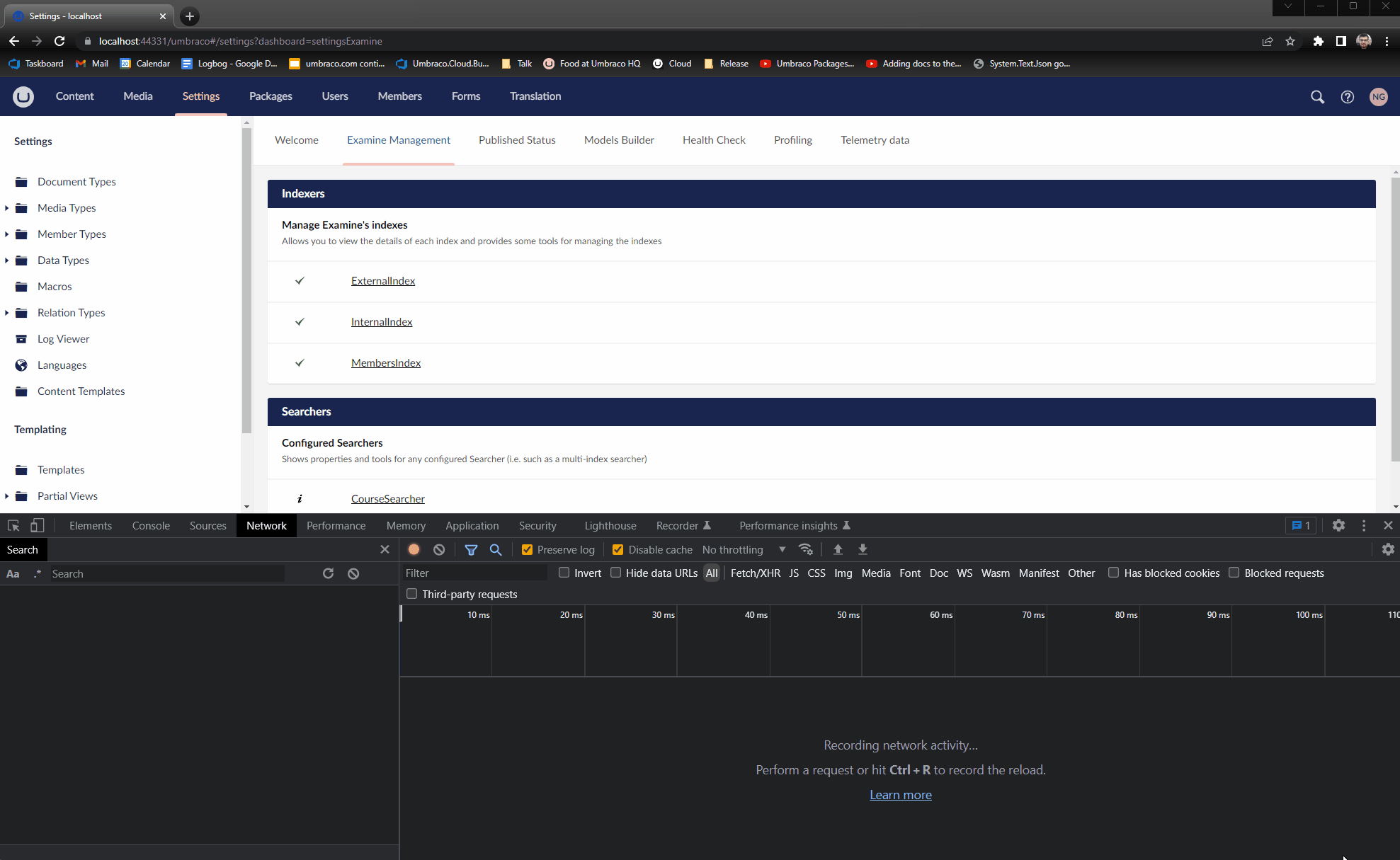Open the ExternalIndex details link
Viewport: 1400px width, 860px height.
pos(382,280)
